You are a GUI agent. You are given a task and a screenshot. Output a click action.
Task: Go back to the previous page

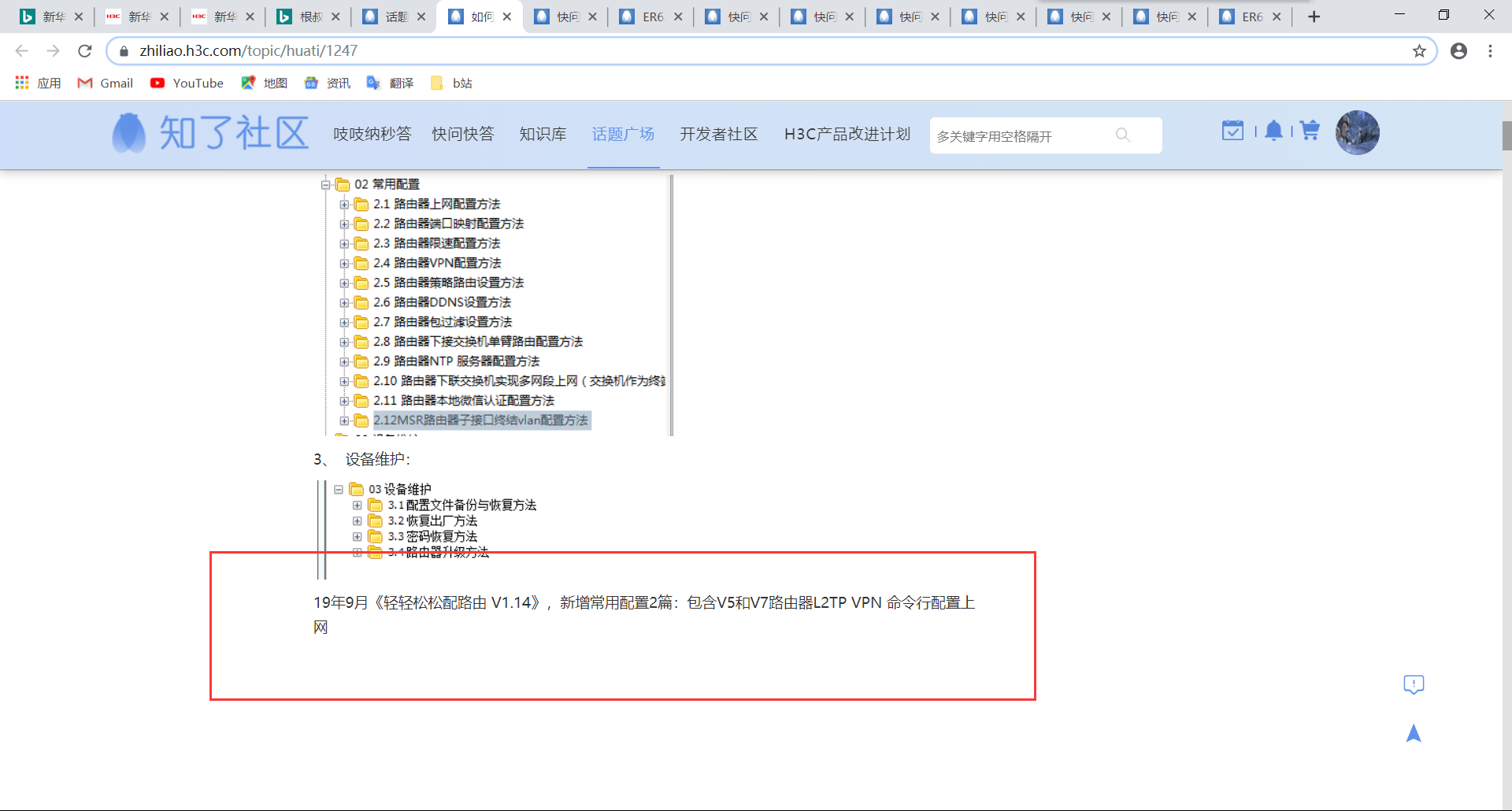click(x=21, y=50)
